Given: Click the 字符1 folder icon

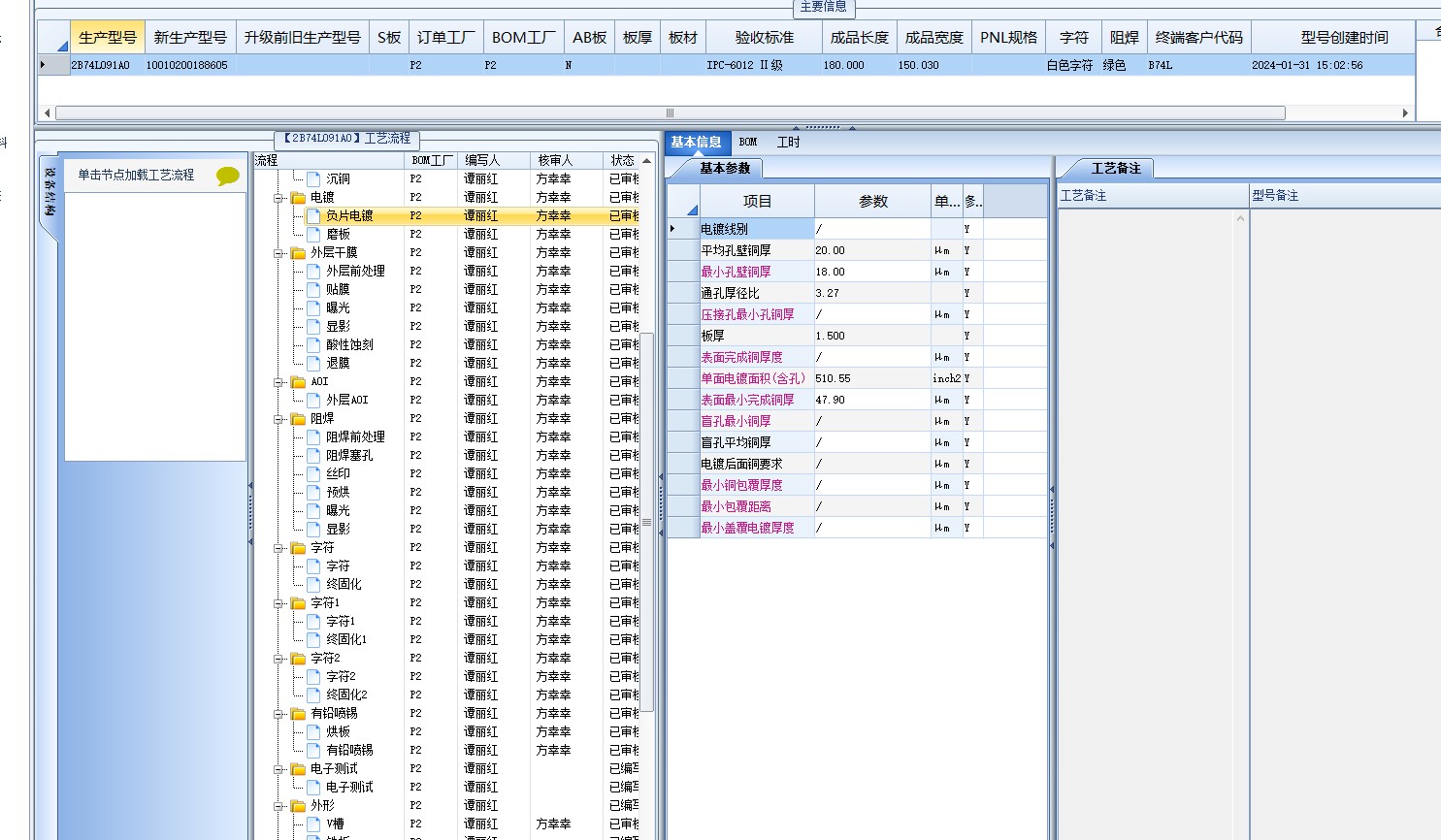Looking at the screenshot, I should click(298, 603).
